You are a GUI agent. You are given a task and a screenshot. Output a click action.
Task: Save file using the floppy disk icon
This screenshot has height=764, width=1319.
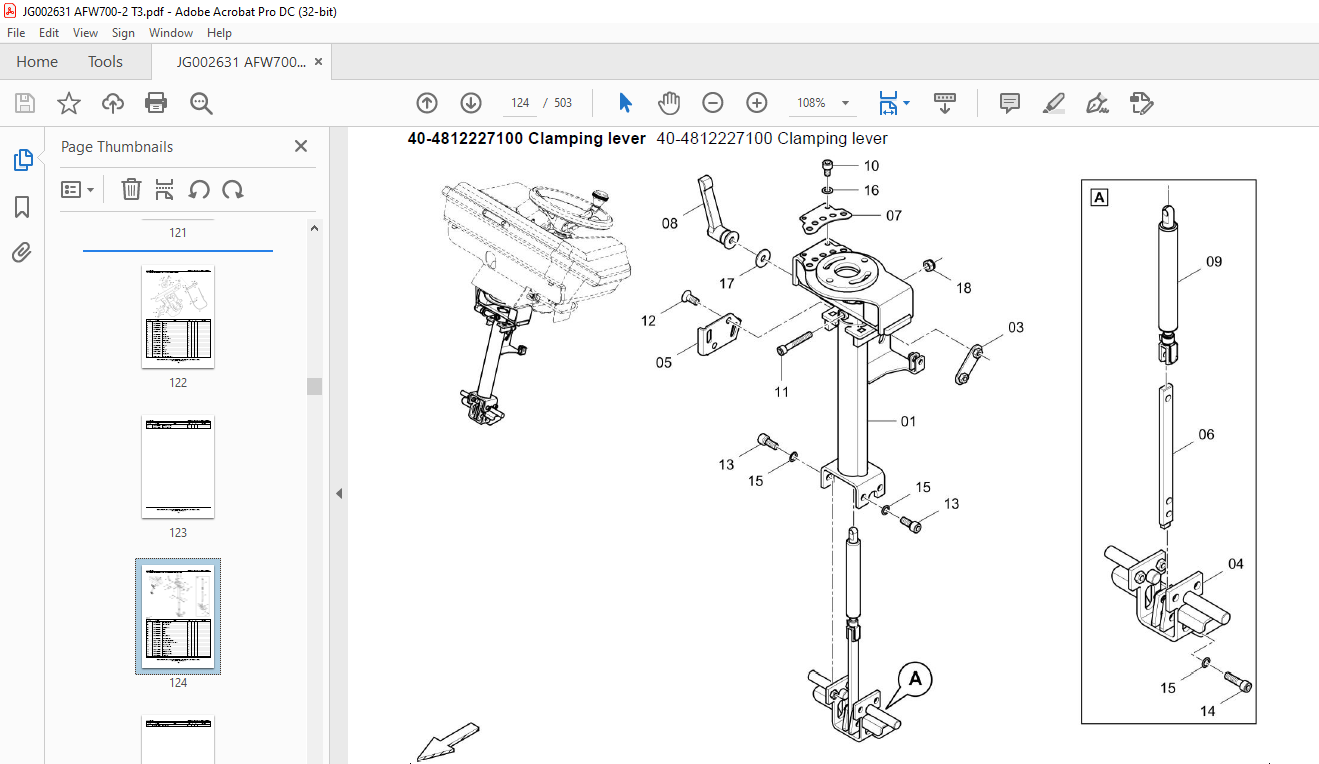tap(25, 103)
